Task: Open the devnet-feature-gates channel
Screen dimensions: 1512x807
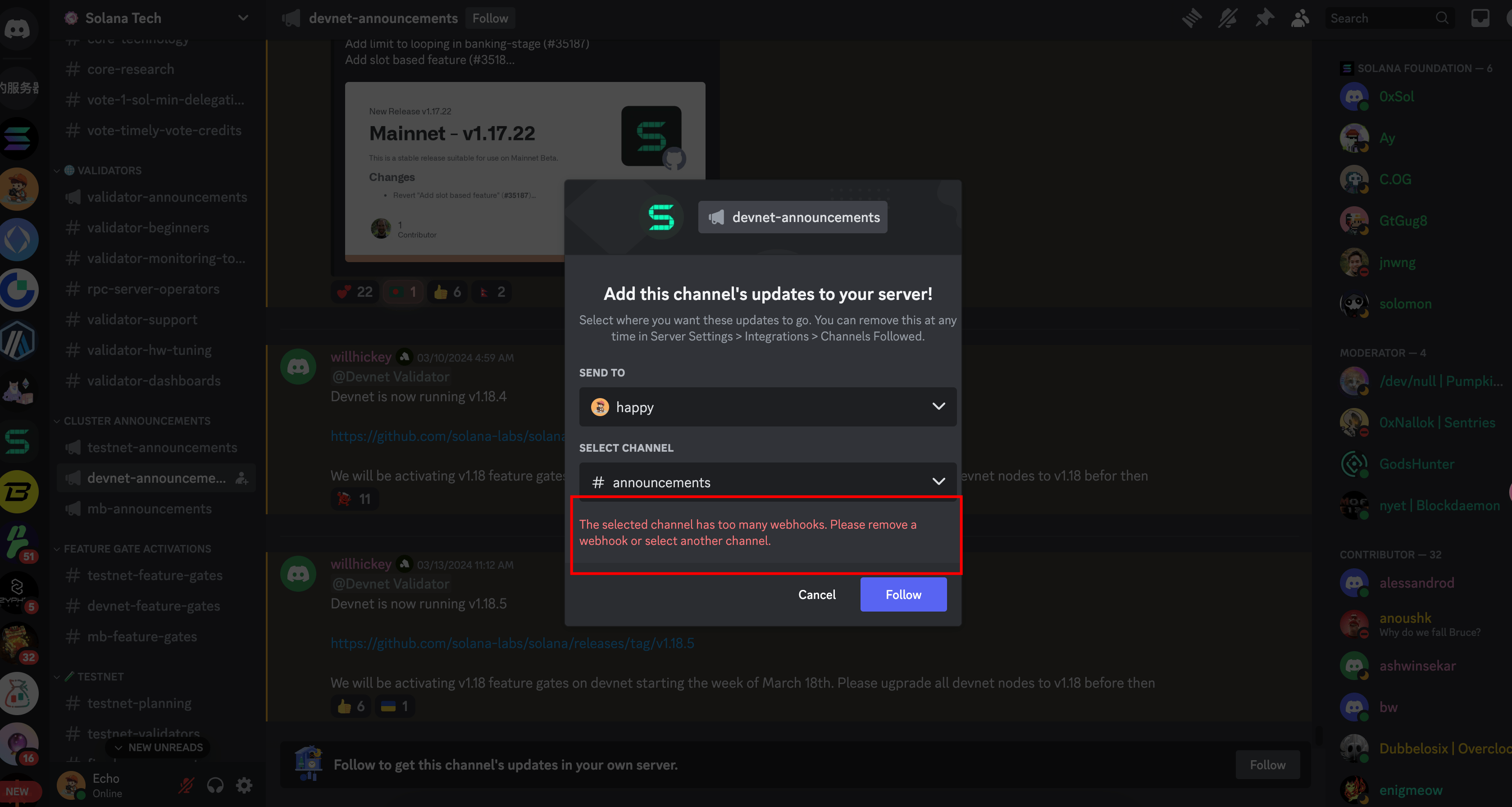Action: tap(156, 606)
